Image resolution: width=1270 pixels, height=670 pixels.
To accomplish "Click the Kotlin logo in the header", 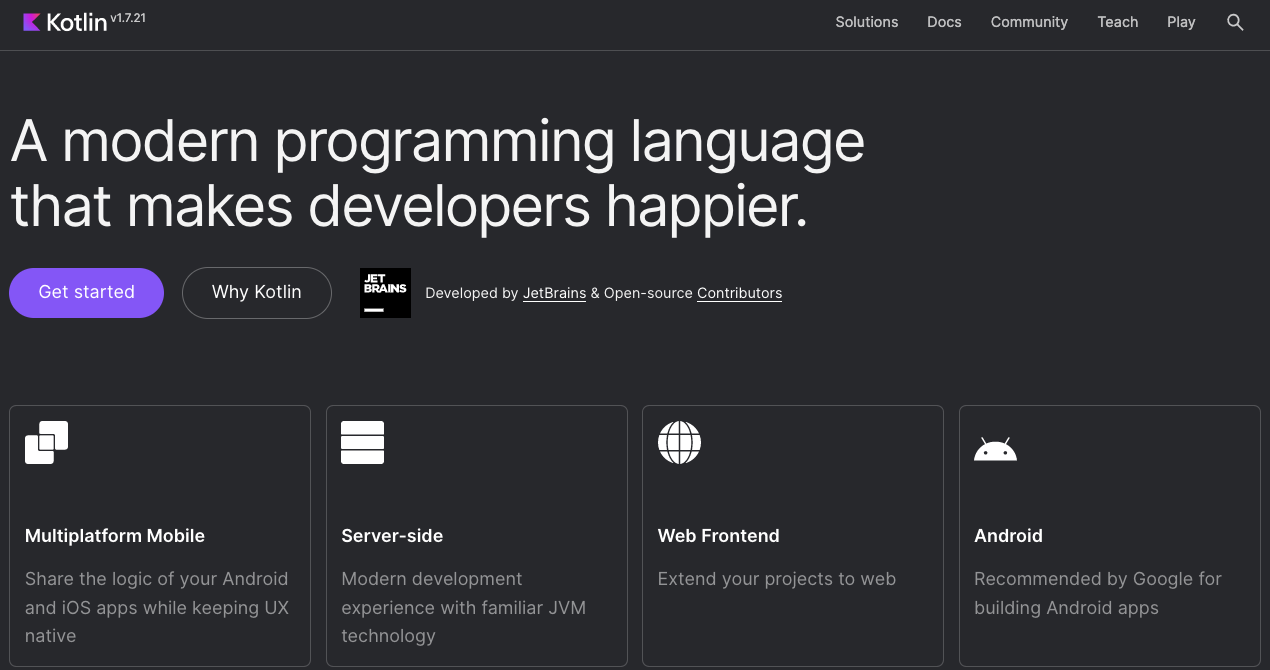I will pos(65,22).
